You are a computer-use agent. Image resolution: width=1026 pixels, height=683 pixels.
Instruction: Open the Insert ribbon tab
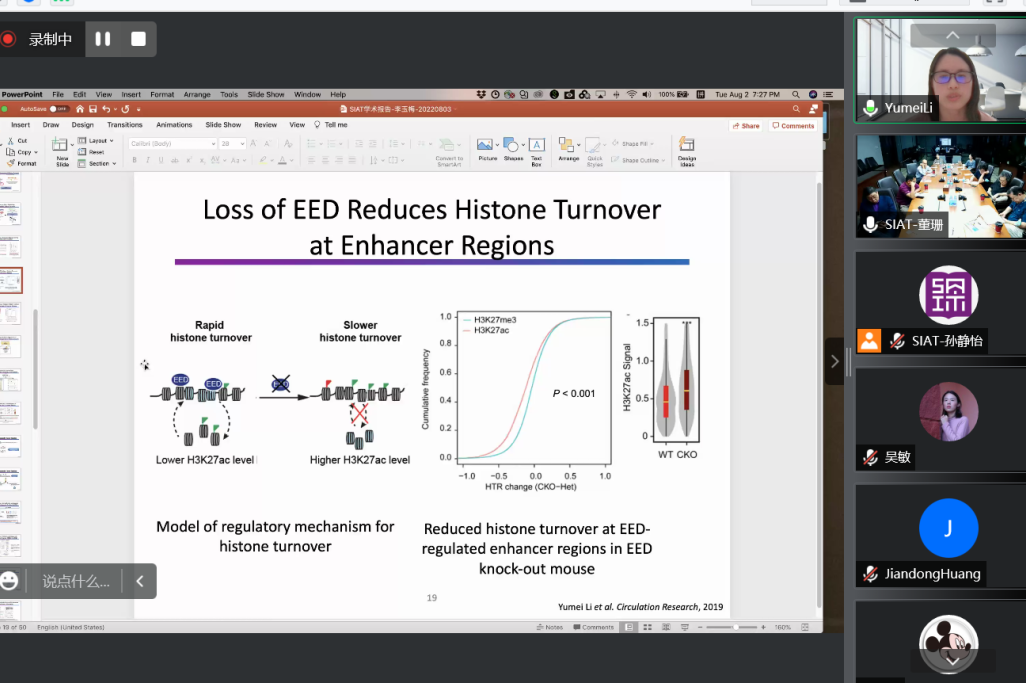[x=20, y=124]
